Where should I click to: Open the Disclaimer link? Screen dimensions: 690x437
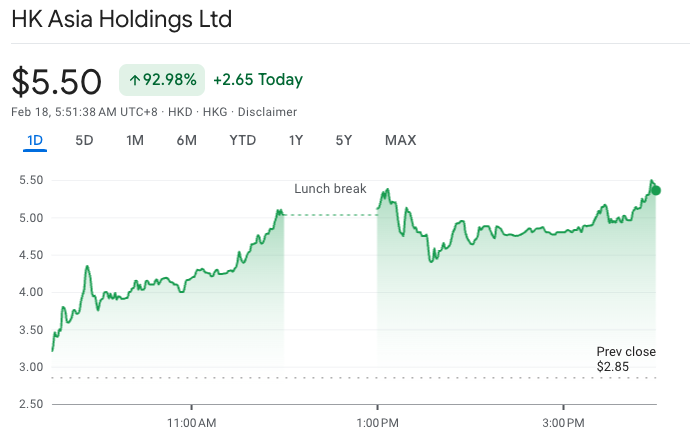[x=267, y=112]
